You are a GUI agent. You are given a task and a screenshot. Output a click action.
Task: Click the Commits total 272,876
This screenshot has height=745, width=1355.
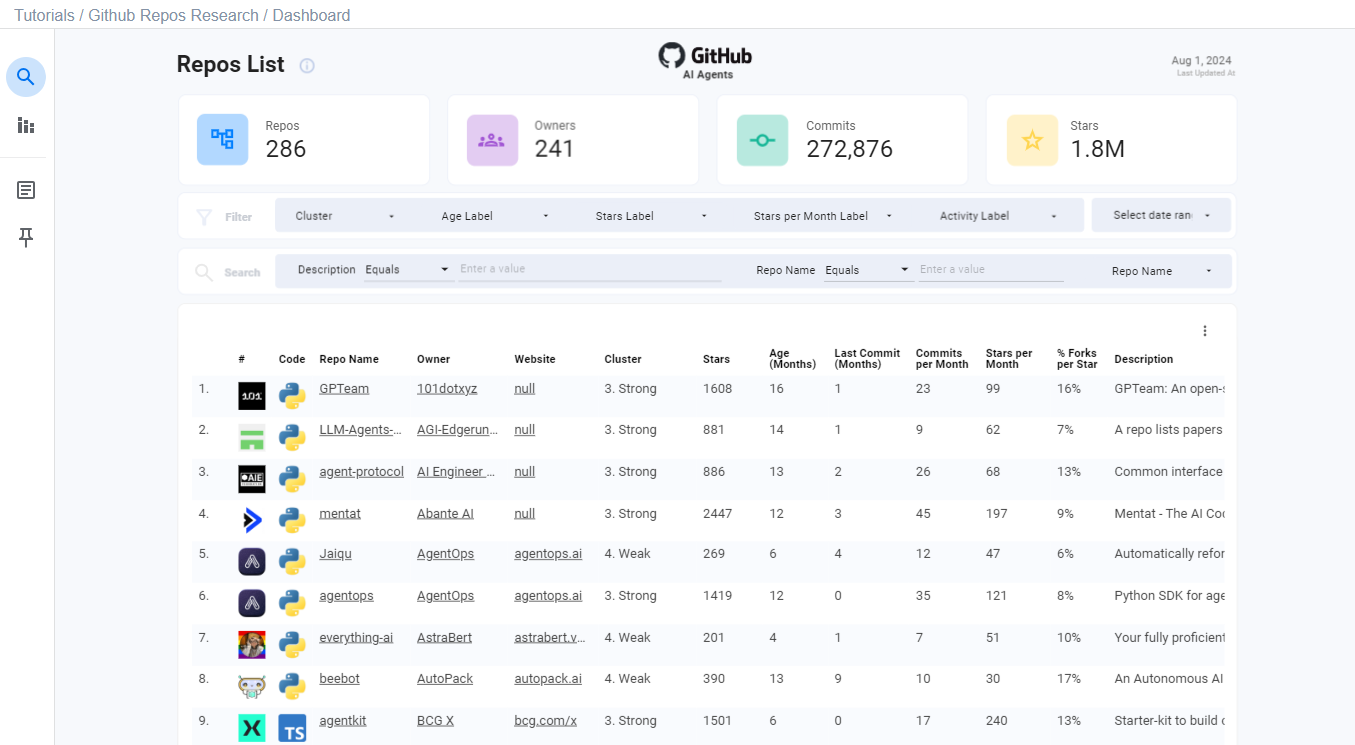click(849, 149)
